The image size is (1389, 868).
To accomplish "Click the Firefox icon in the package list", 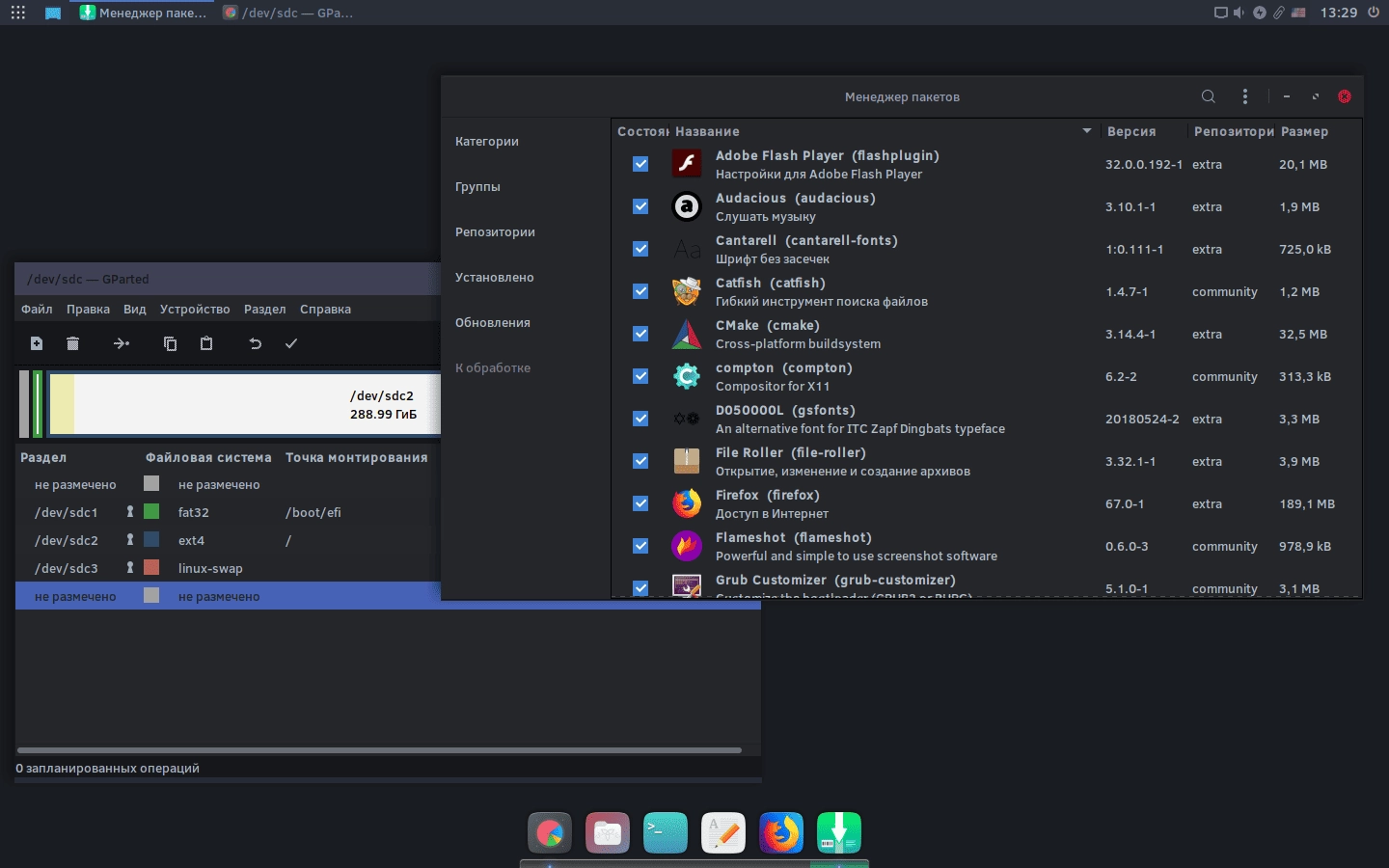I will click(x=687, y=503).
